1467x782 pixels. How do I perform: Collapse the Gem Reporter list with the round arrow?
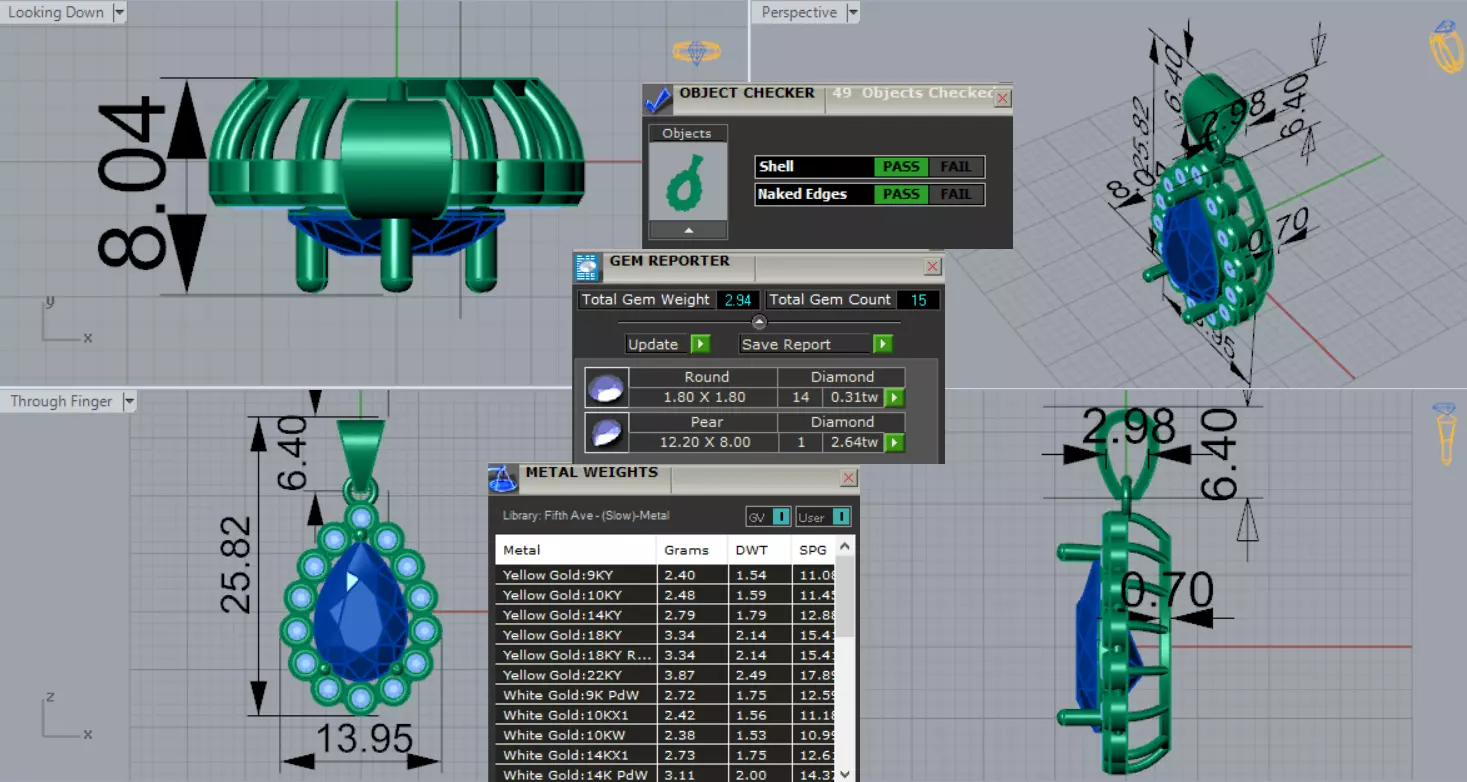tap(759, 322)
